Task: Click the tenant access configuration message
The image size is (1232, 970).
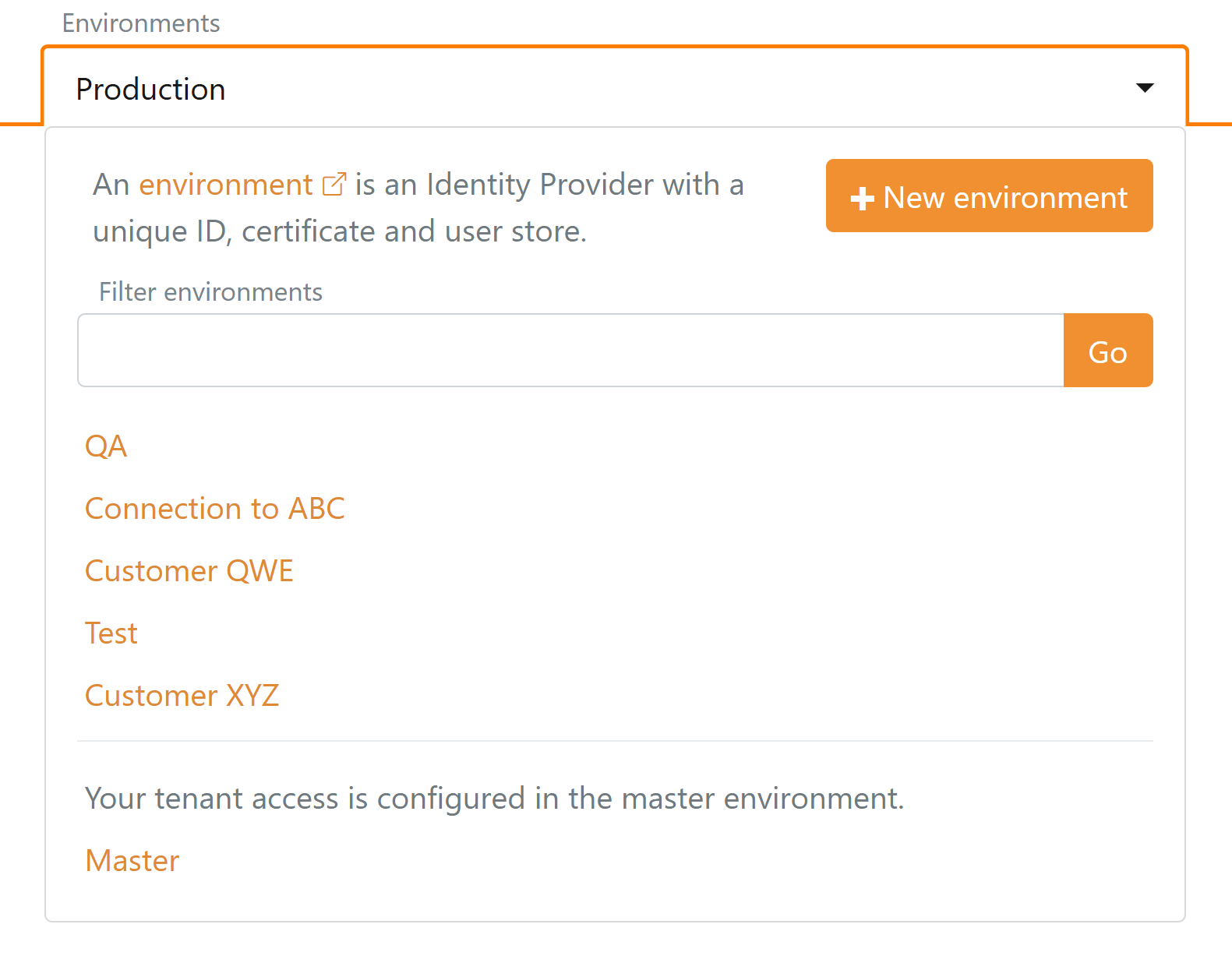Action: [494, 799]
